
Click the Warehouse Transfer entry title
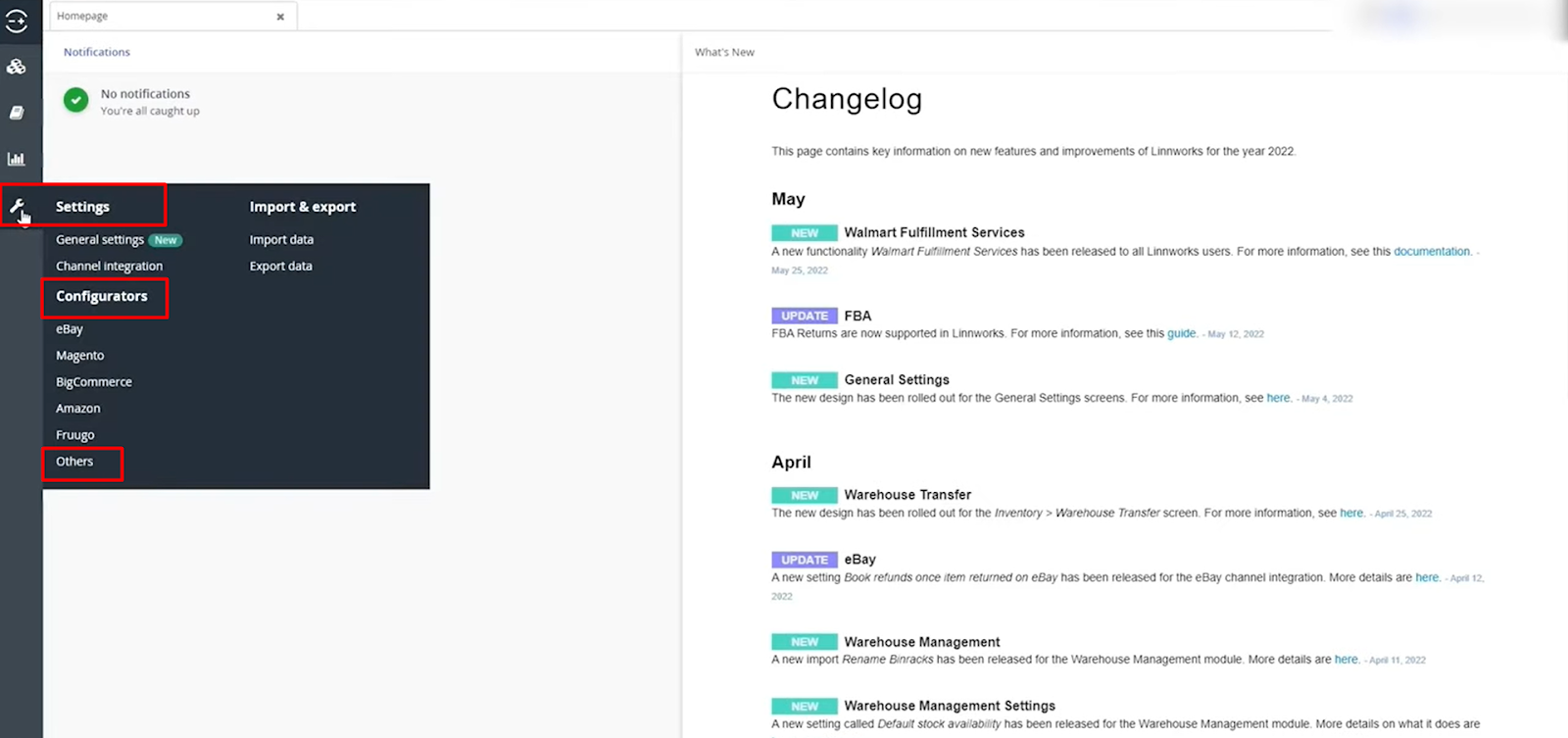pos(907,495)
